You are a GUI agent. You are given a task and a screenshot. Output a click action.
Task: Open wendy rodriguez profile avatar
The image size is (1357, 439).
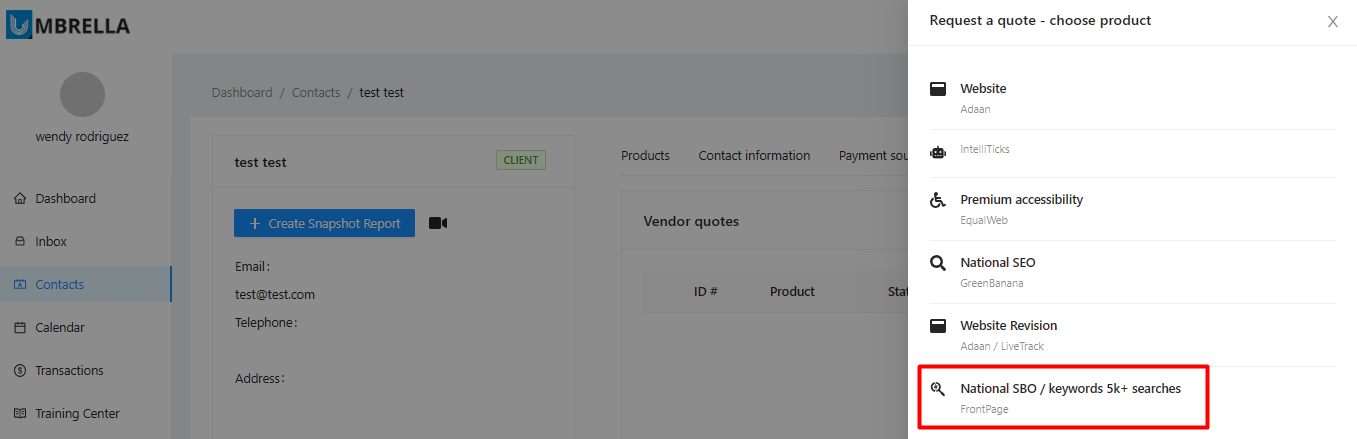82,96
